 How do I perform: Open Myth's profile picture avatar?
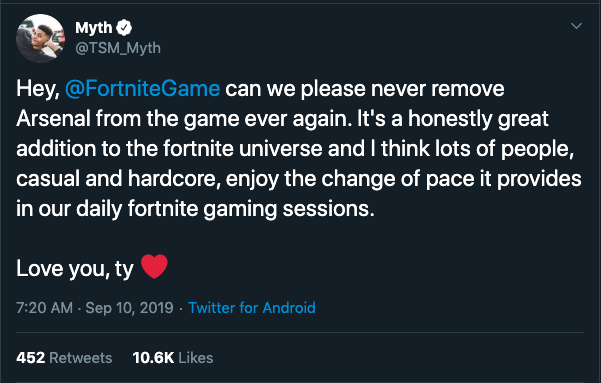pyautogui.click(x=40, y=38)
